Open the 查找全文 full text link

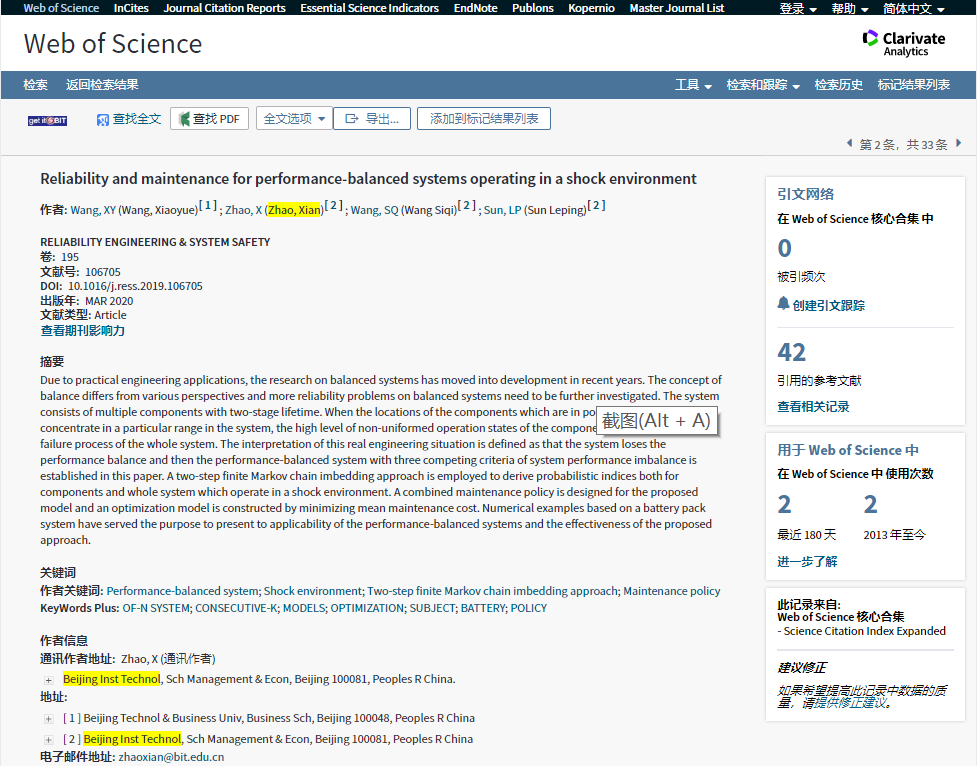tap(129, 119)
